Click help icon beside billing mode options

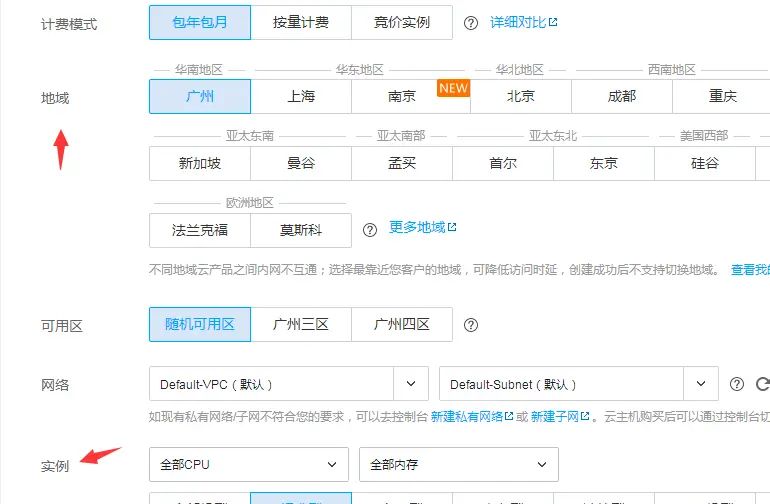pyautogui.click(x=471, y=22)
